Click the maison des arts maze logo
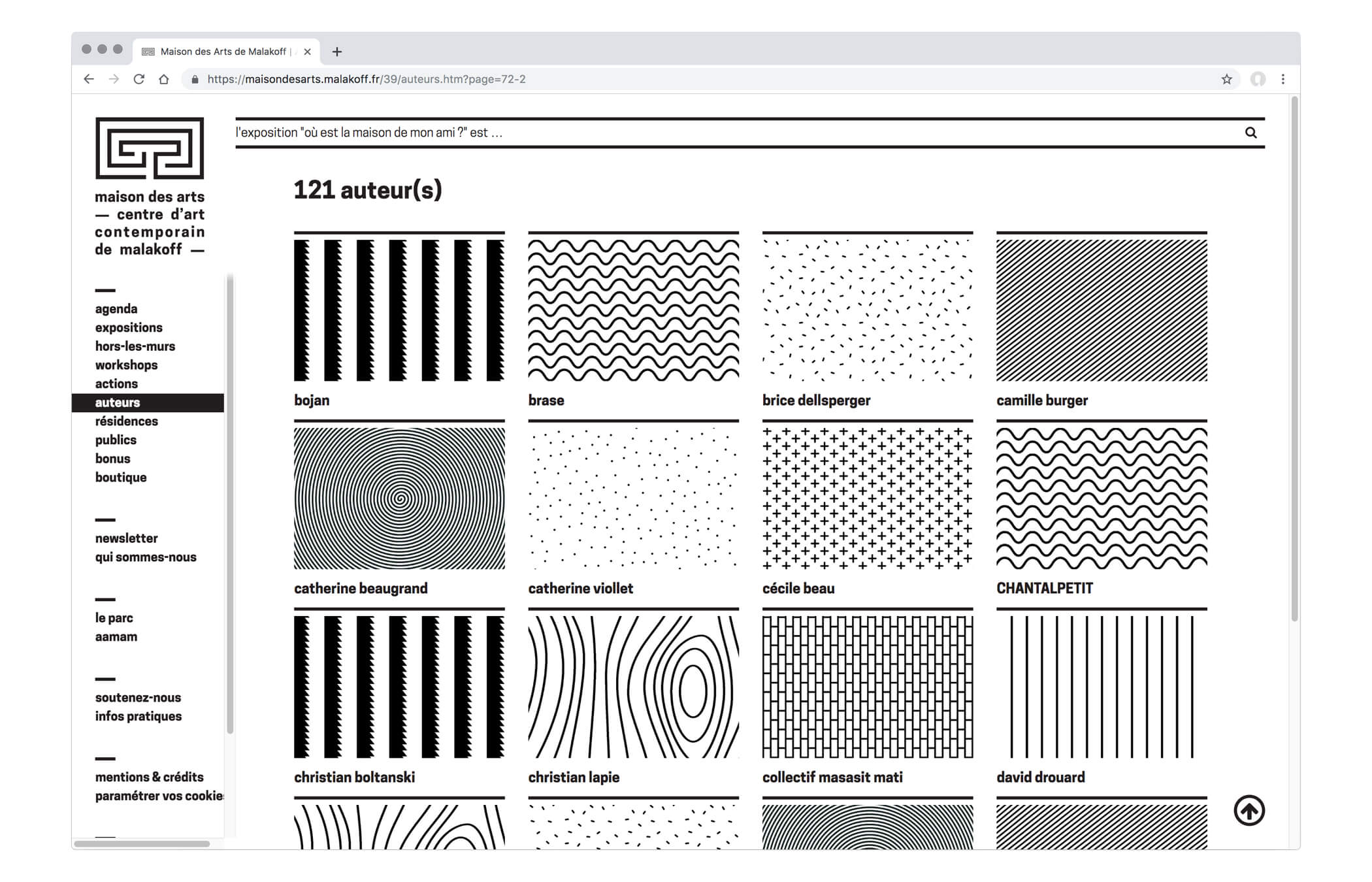The image size is (1372, 882). click(150, 148)
